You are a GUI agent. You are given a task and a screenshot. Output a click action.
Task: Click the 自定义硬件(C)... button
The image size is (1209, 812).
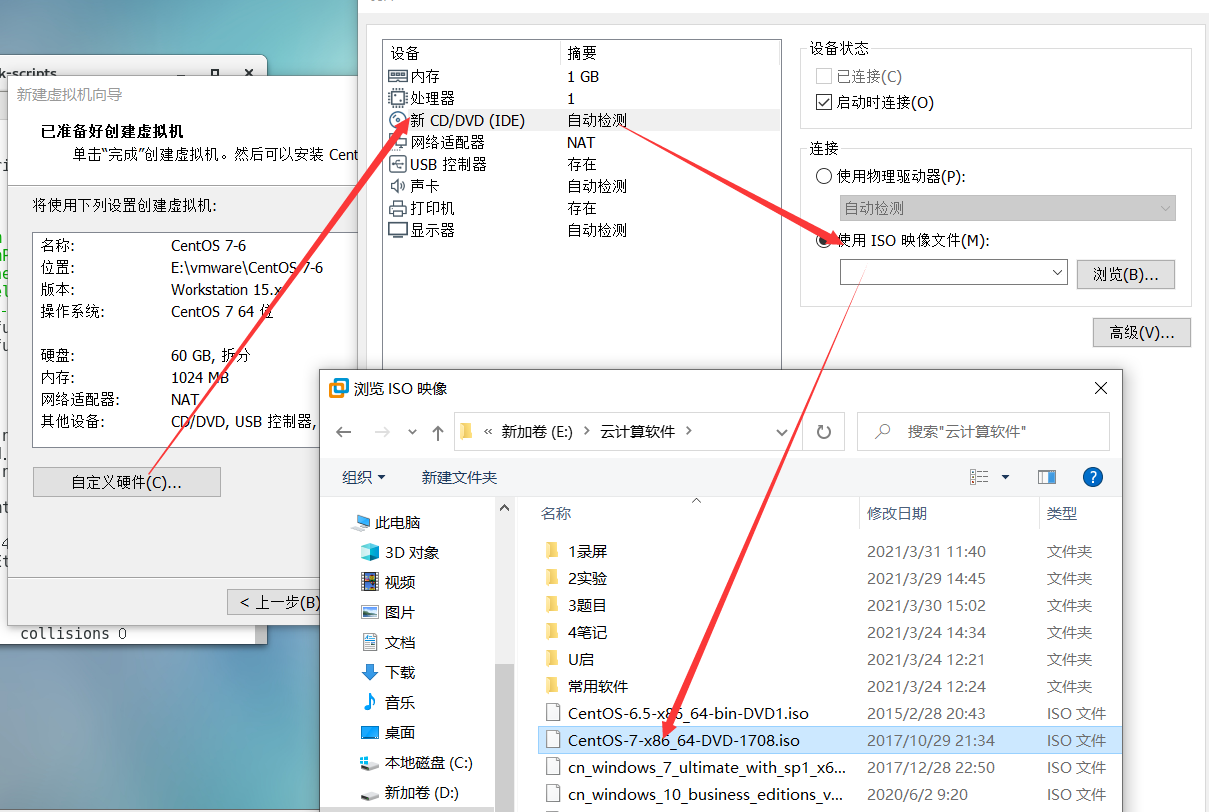pyautogui.click(x=127, y=482)
